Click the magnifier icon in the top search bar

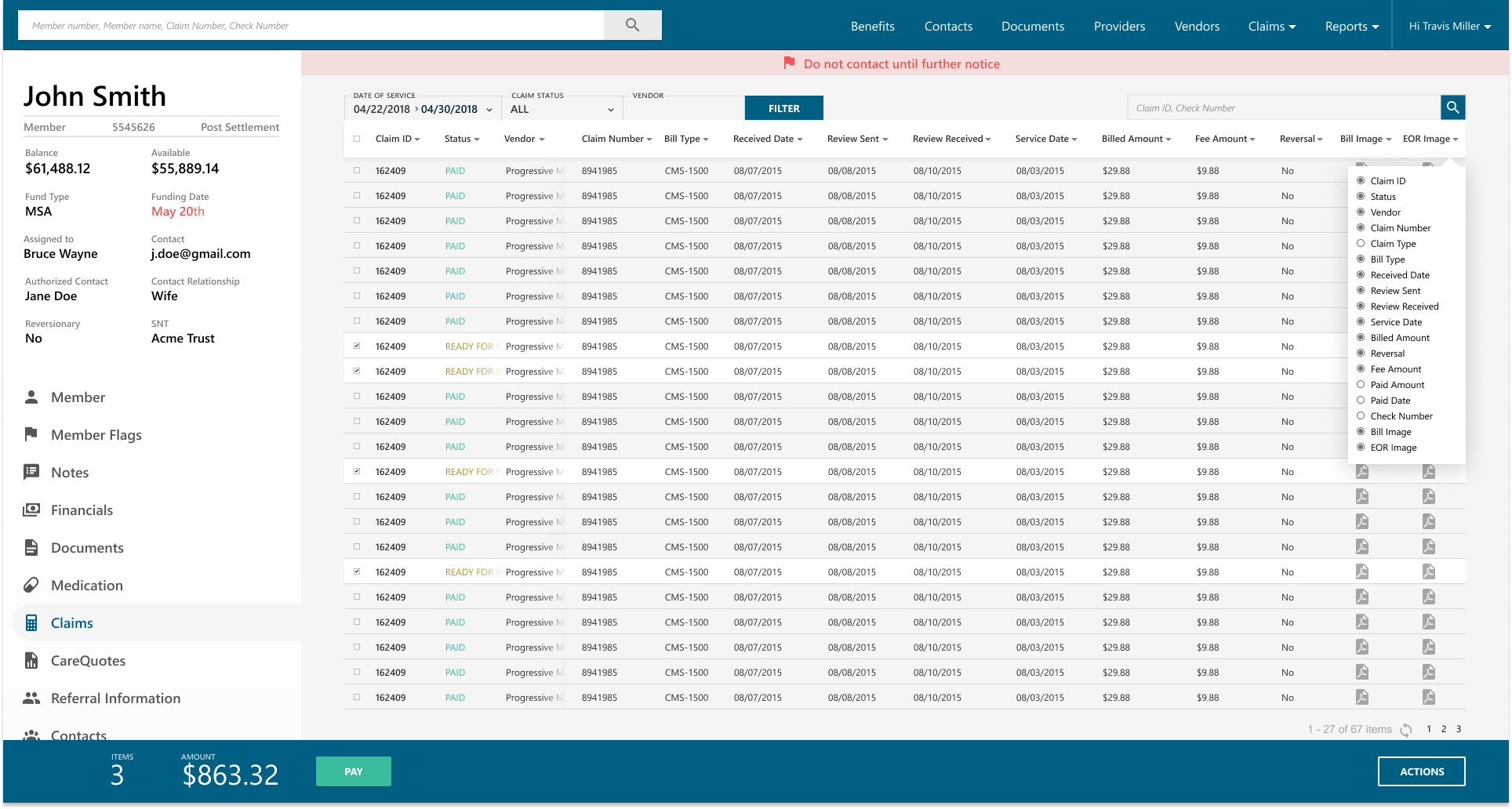pos(632,25)
